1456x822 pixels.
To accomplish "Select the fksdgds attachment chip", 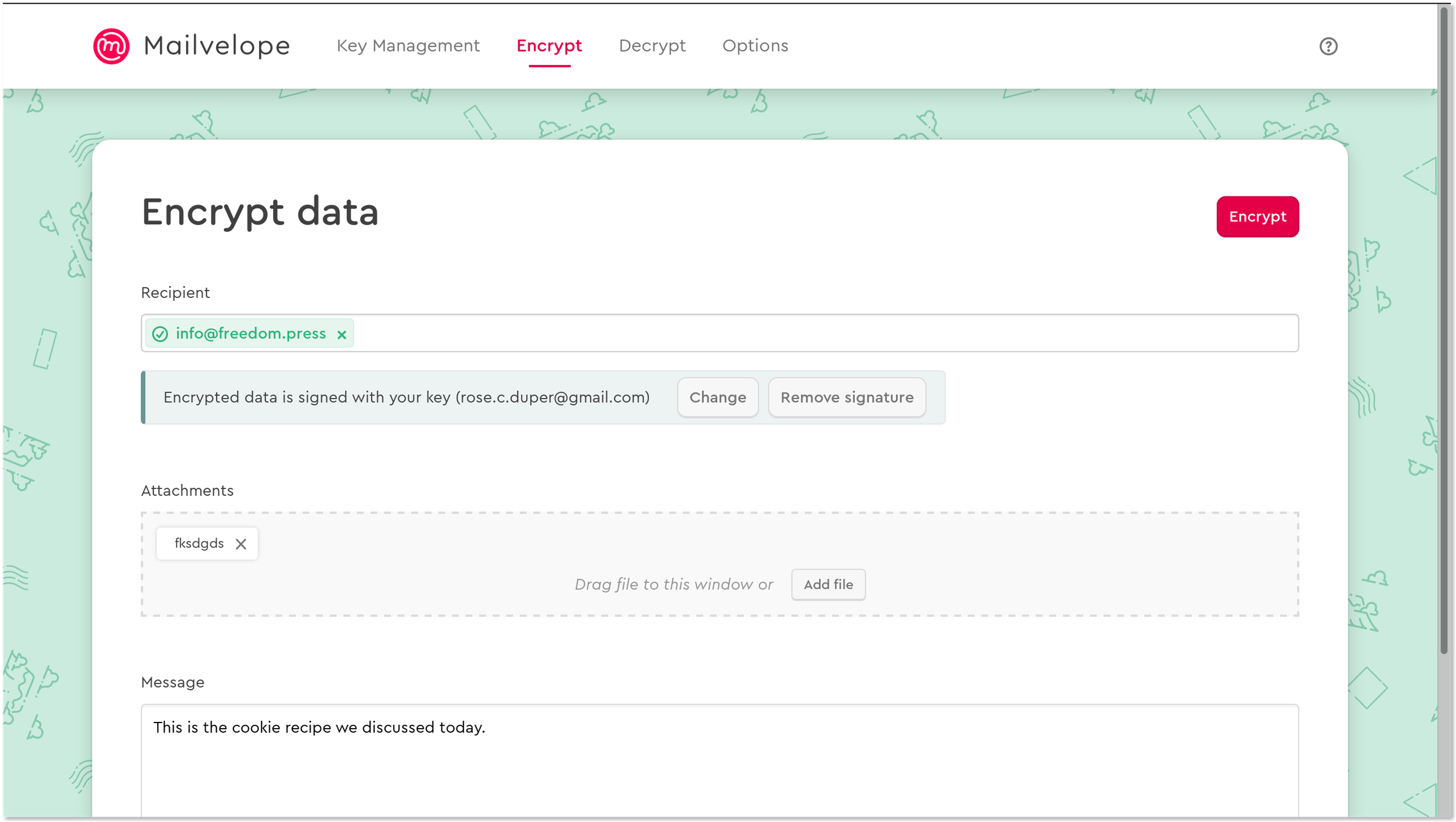I will (x=199, y=544).
